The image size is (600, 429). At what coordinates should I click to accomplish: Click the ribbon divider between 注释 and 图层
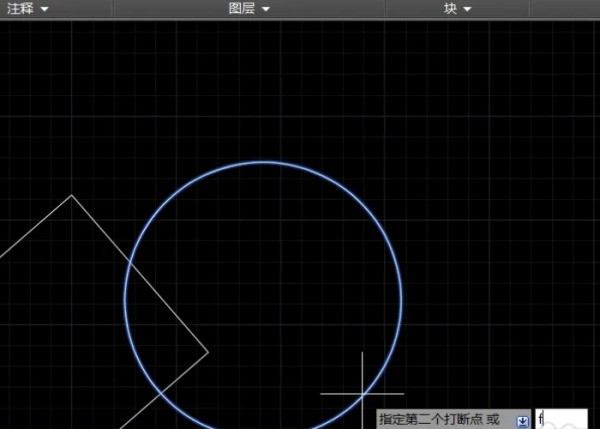pyautogui.click(x=113, y=9)
